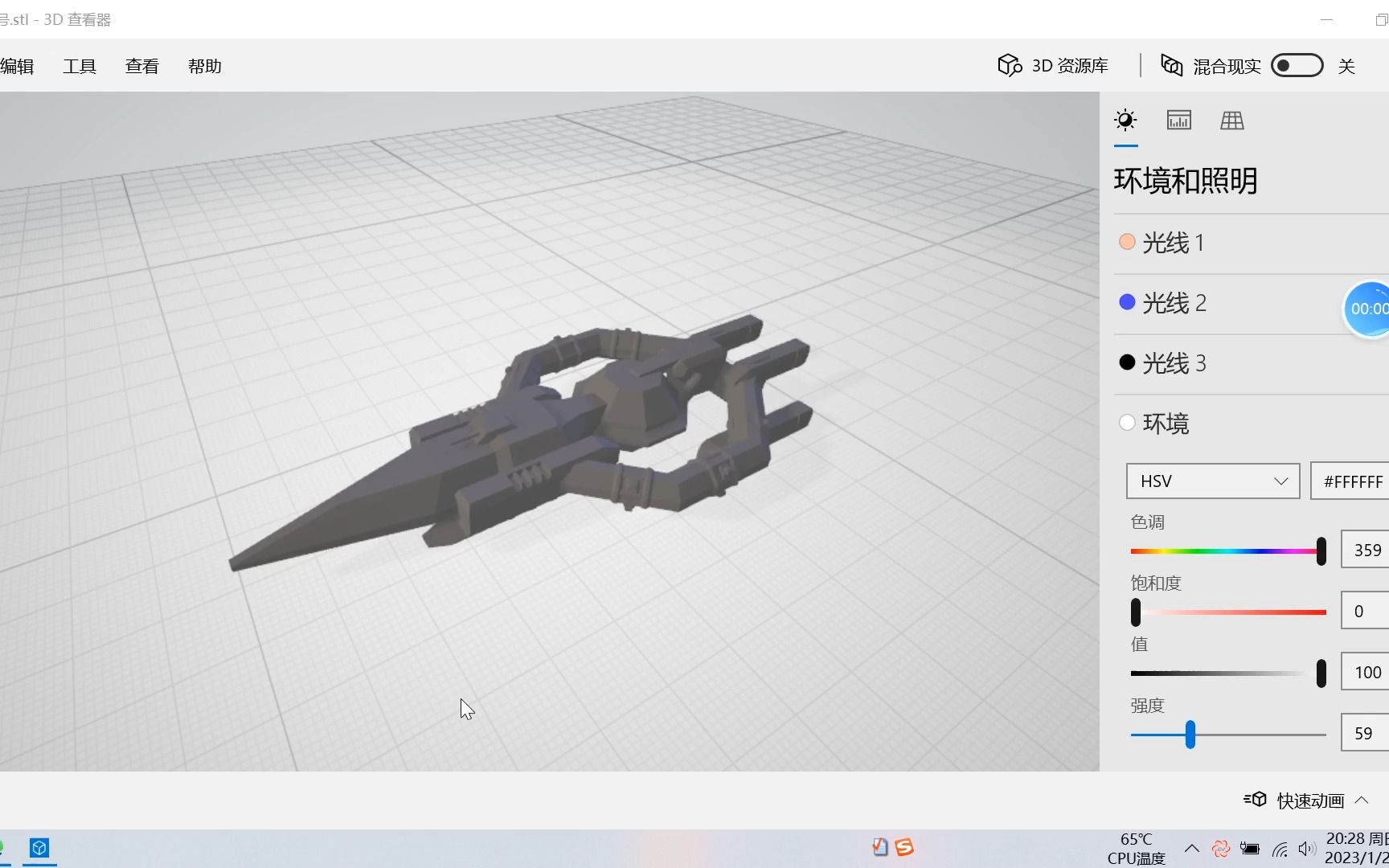Open the 工具 menu
Screen dimensions: 1389x868
(80, 66)
